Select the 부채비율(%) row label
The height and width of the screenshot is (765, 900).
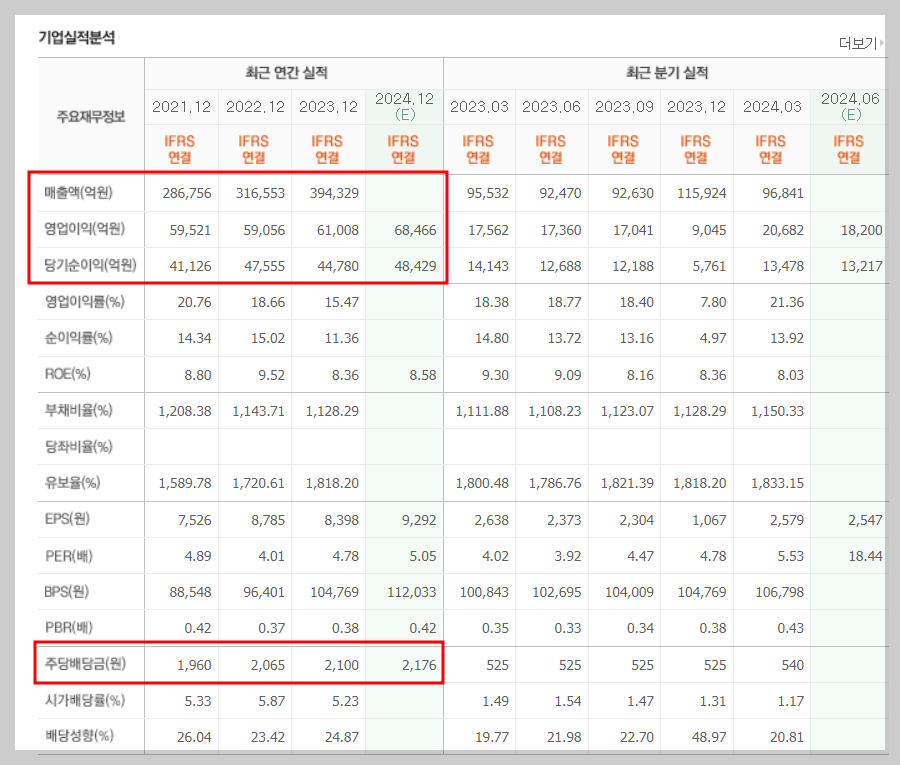79,410
